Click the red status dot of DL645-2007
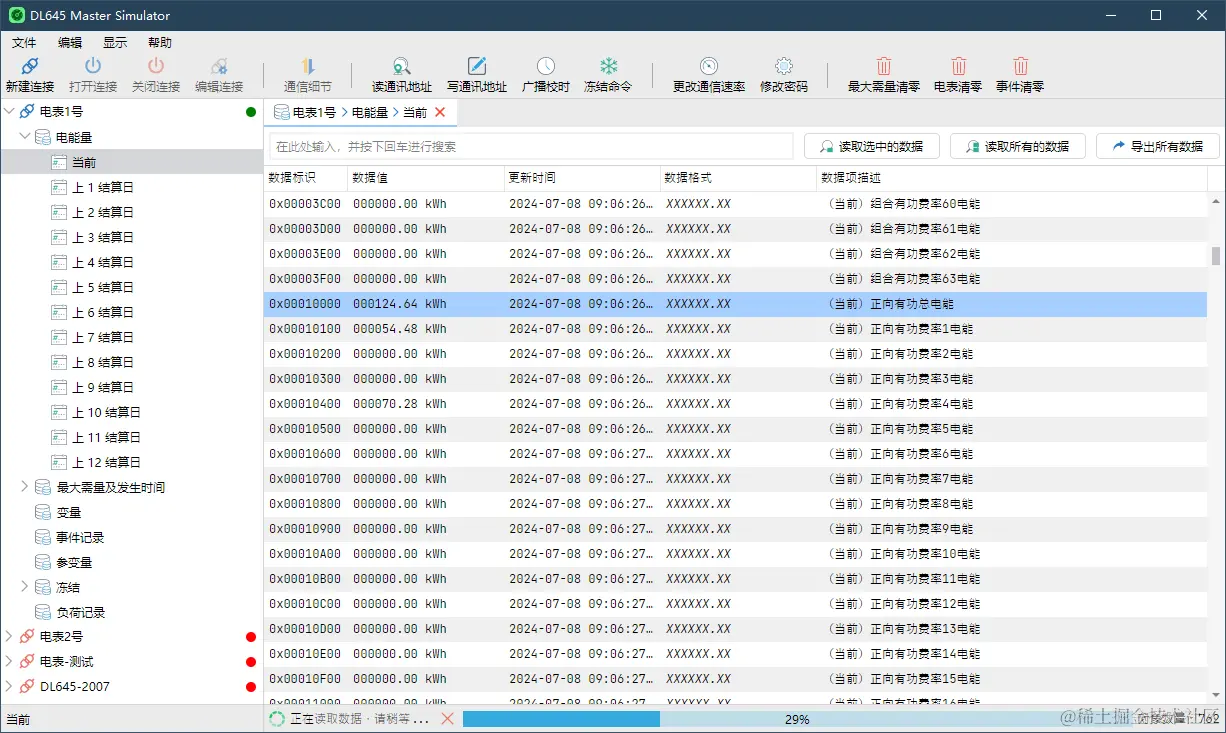 pos(251,687)
